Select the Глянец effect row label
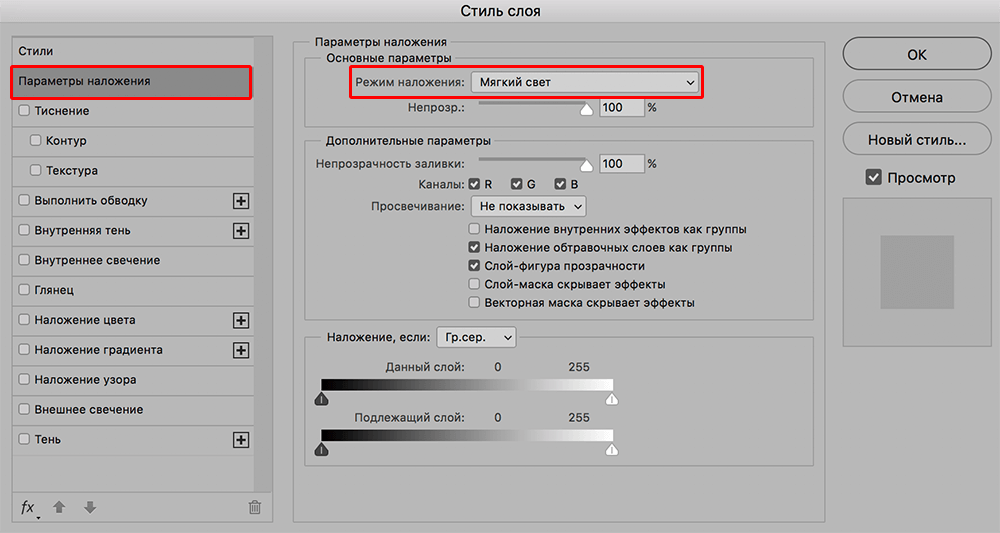 tap(54, 290)
